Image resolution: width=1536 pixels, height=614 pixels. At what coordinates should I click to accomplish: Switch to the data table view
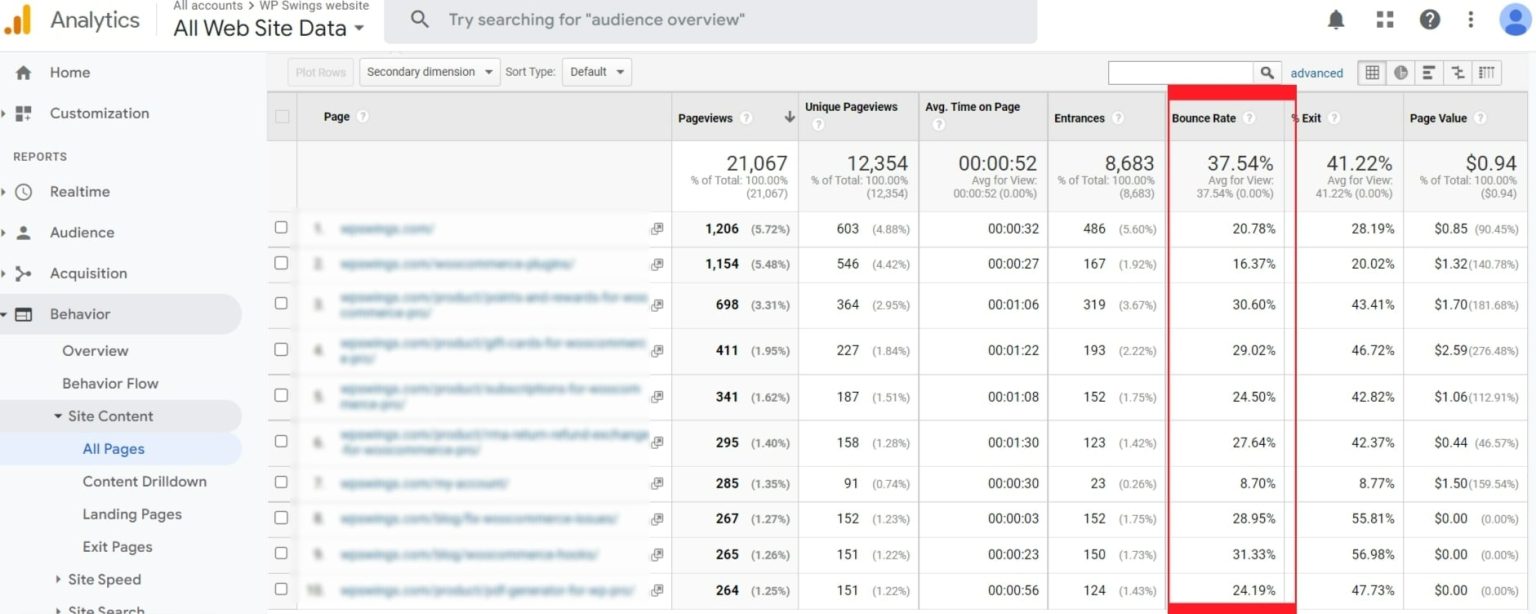pos(1372,73)
